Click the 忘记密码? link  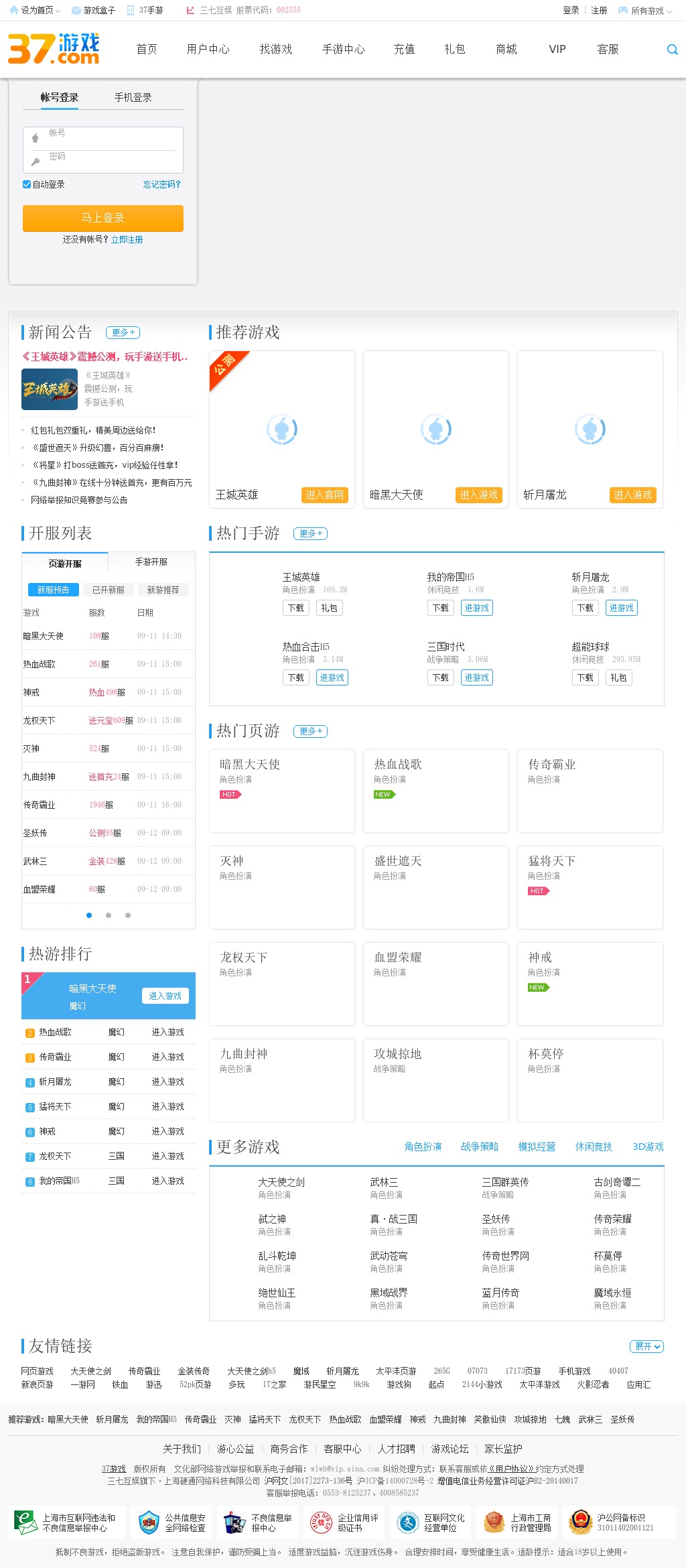pos(161,184)
